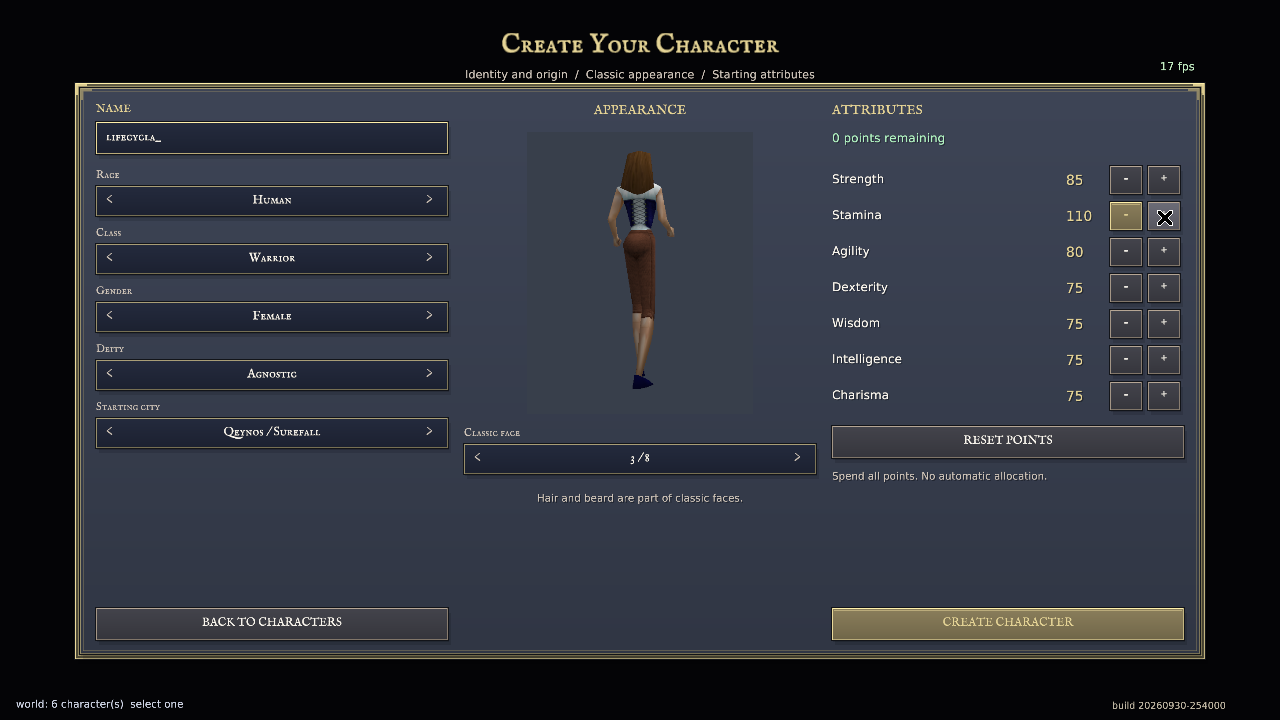The image size is (1280, 720).
Task: Click Create Character button
Action: point(1008,623)
